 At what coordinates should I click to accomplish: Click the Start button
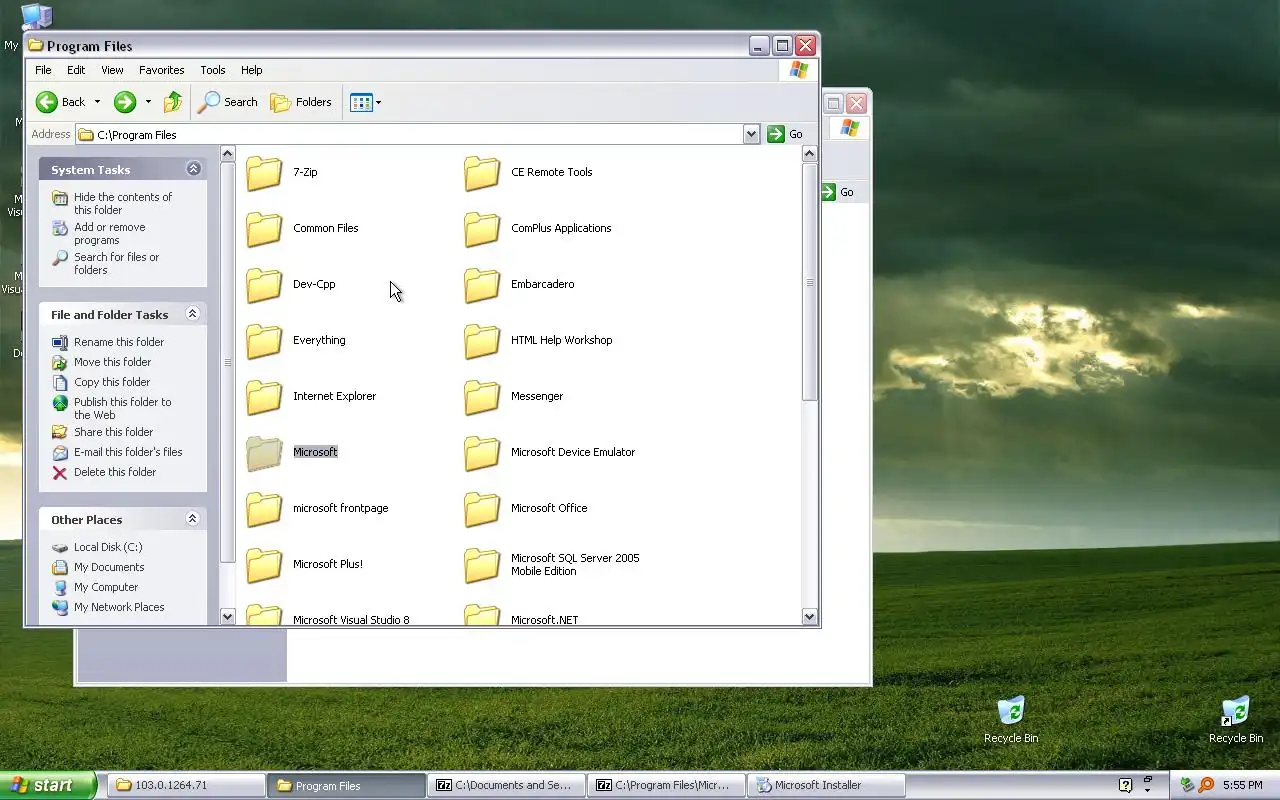(47, 785)
